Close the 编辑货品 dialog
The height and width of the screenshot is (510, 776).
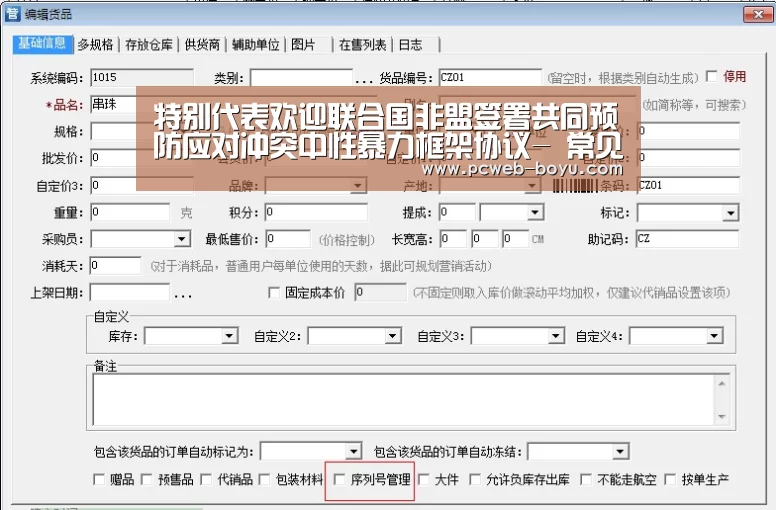[x=758, y=14]
